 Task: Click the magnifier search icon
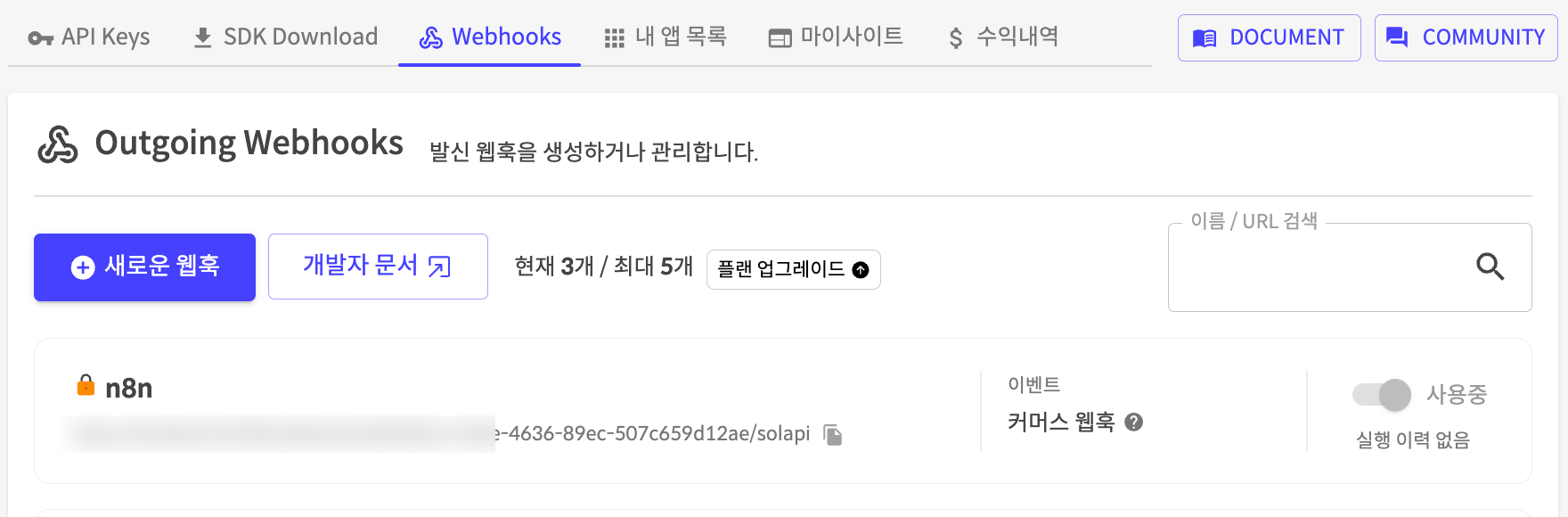[x=1490, y=267]
